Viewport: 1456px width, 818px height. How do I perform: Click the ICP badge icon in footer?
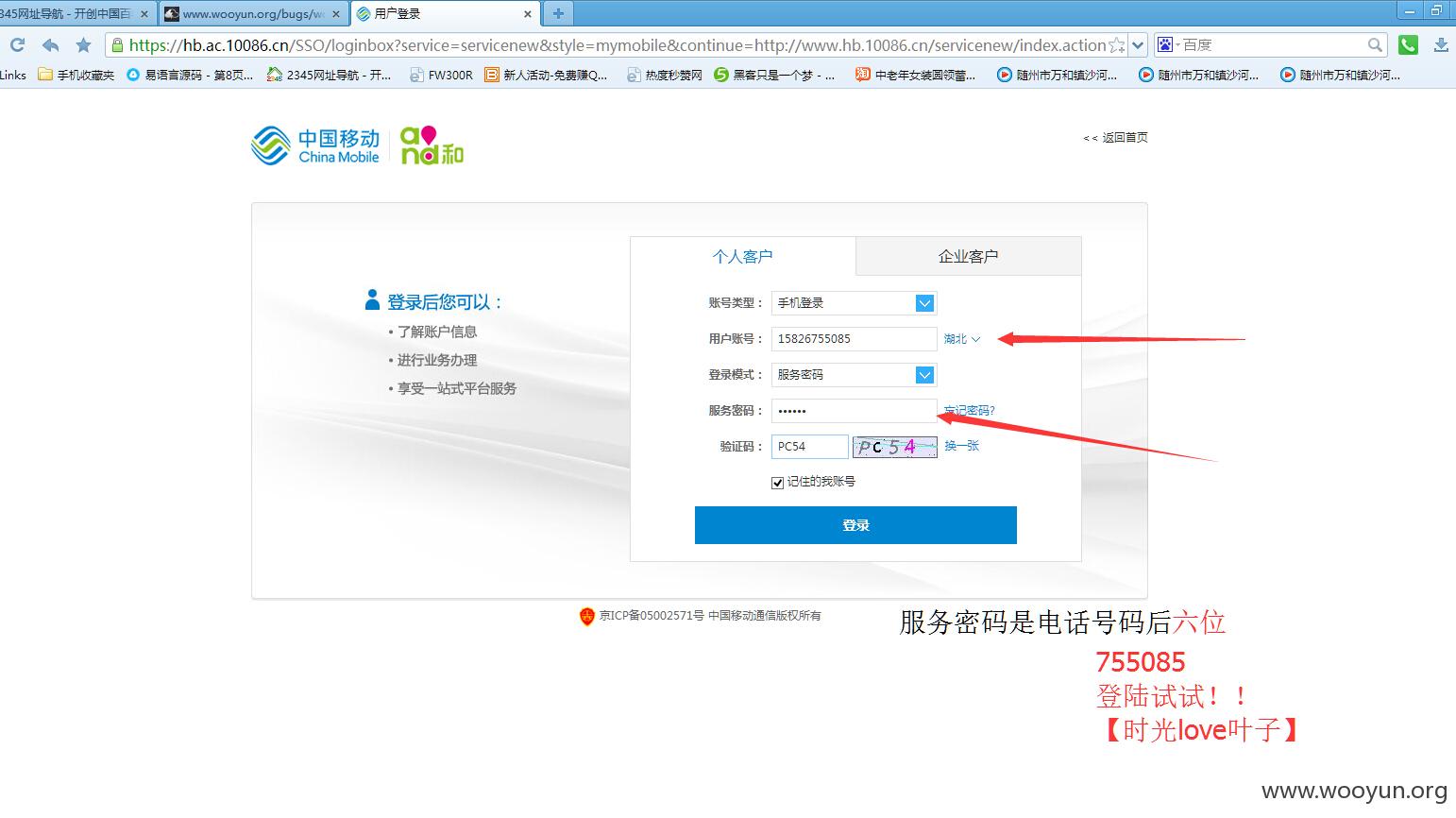587,616
